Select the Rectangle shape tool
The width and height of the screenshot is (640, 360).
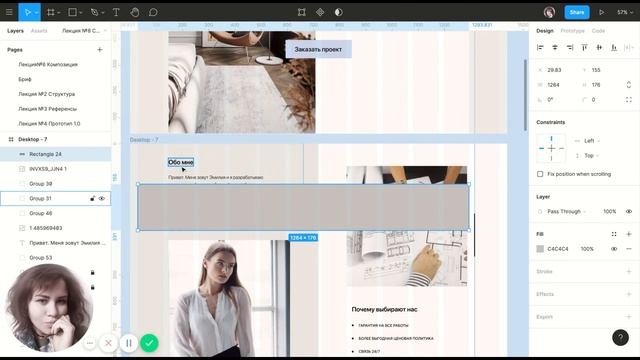coord(72,12)
